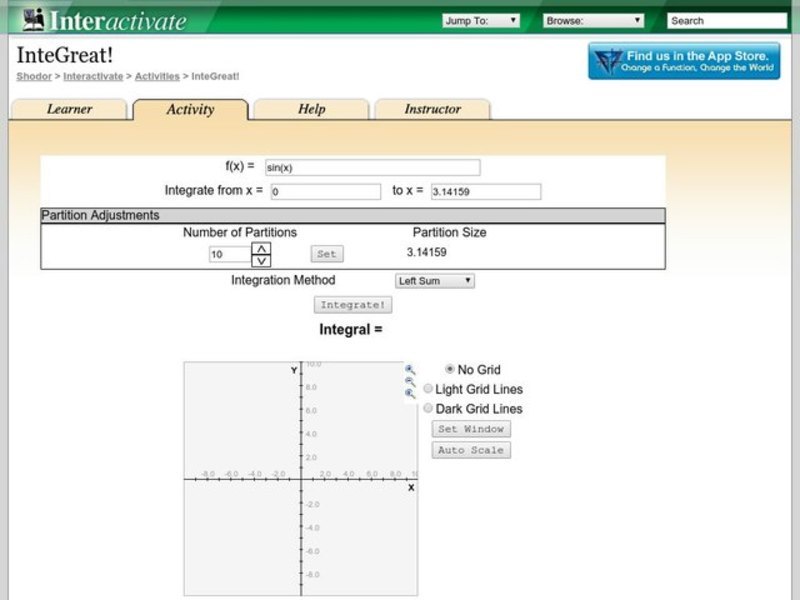Switch to the Learner tab
The image size is (800, 600).
tap(69, 110)
